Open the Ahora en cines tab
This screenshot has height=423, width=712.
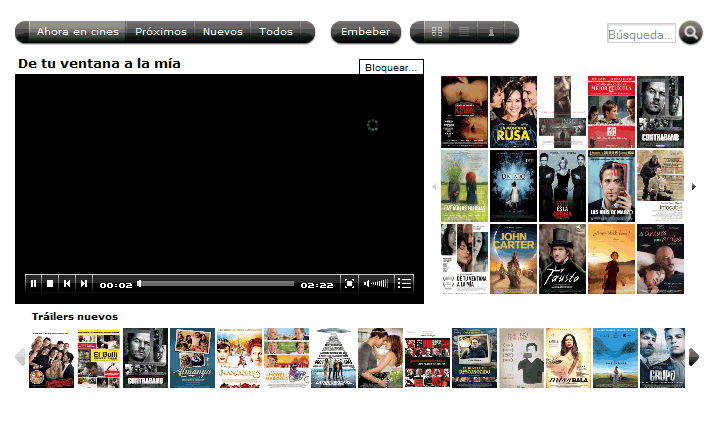click(x=78, y=31)
